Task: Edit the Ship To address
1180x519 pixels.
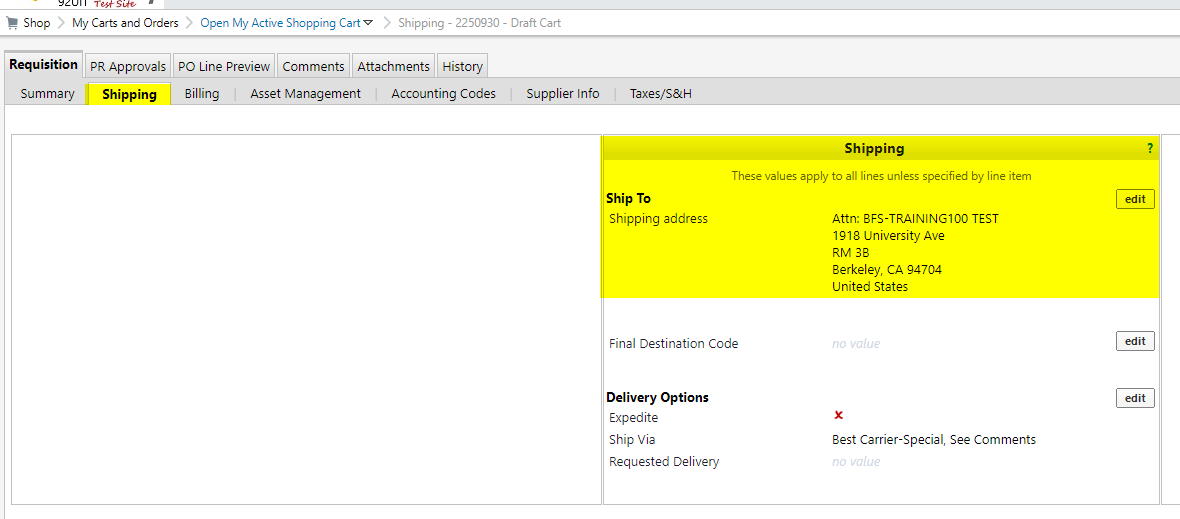Action: (1135, 199)
